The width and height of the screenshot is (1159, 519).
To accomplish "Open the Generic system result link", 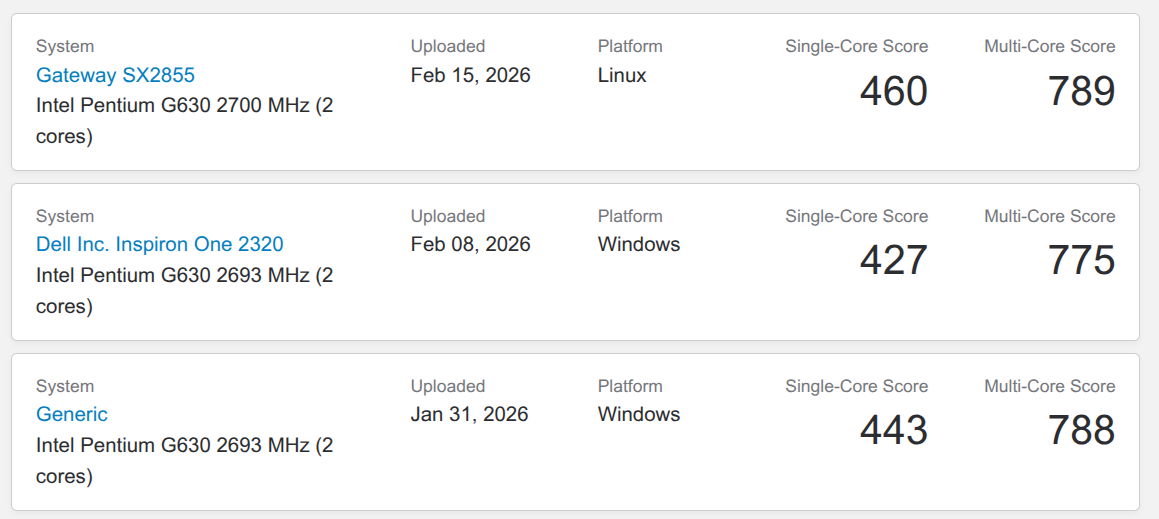I will pos(71,415).
